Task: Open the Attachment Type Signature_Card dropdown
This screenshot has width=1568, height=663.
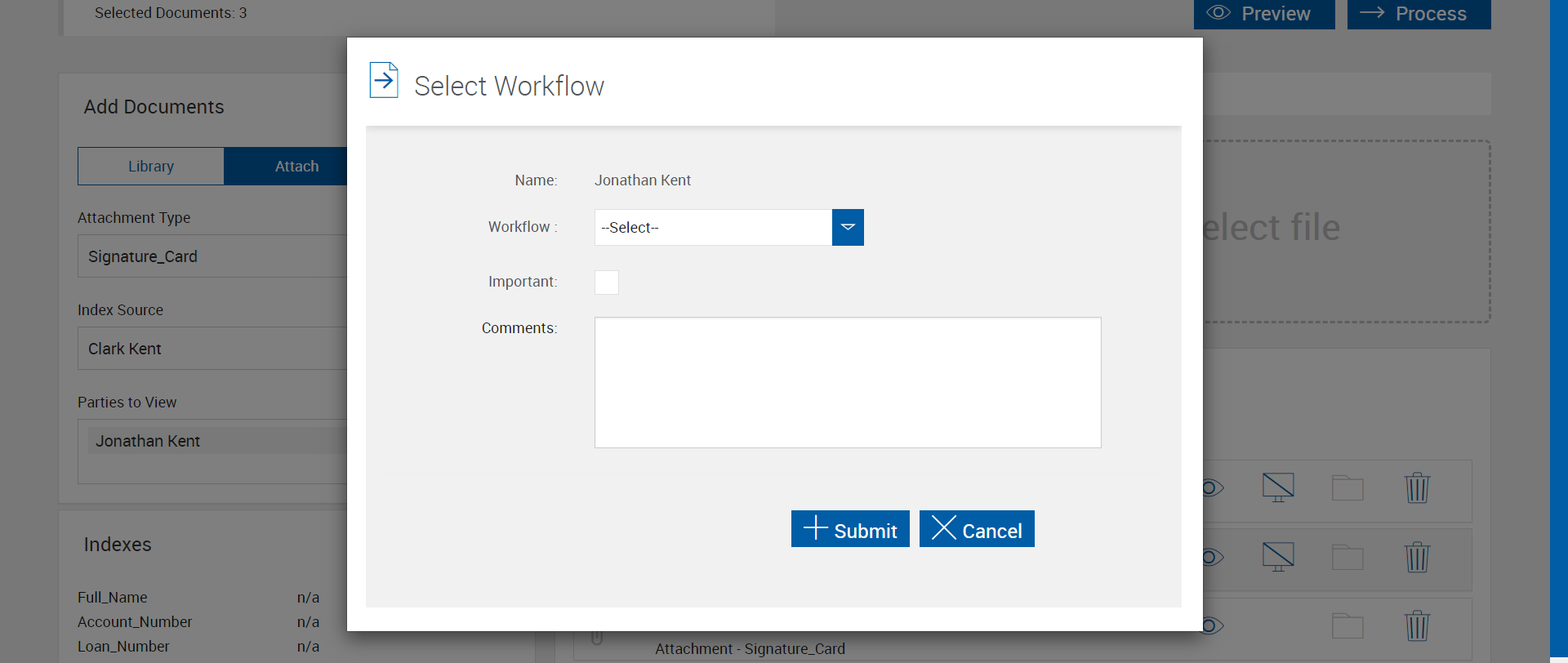Action: click(212, 256)
